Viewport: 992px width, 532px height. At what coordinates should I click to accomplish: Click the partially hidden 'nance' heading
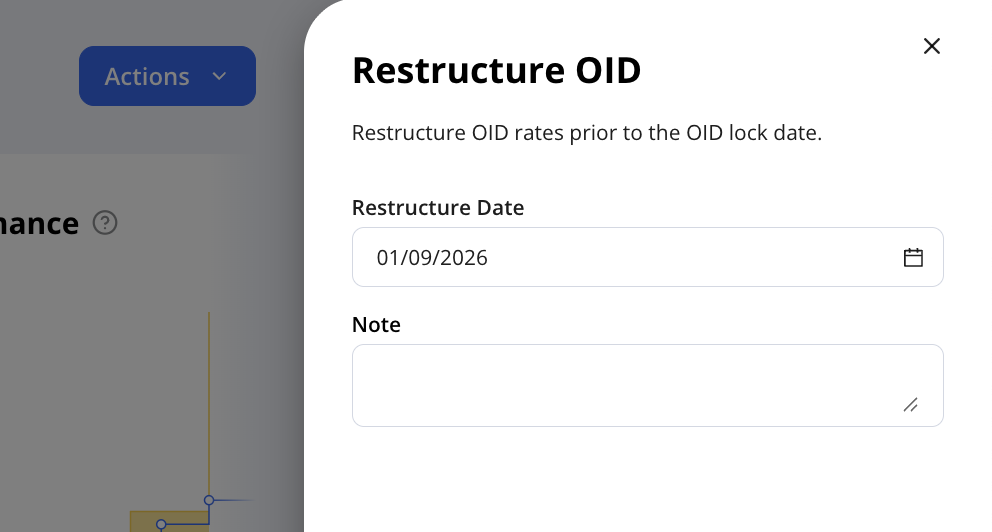pos(39,224)
